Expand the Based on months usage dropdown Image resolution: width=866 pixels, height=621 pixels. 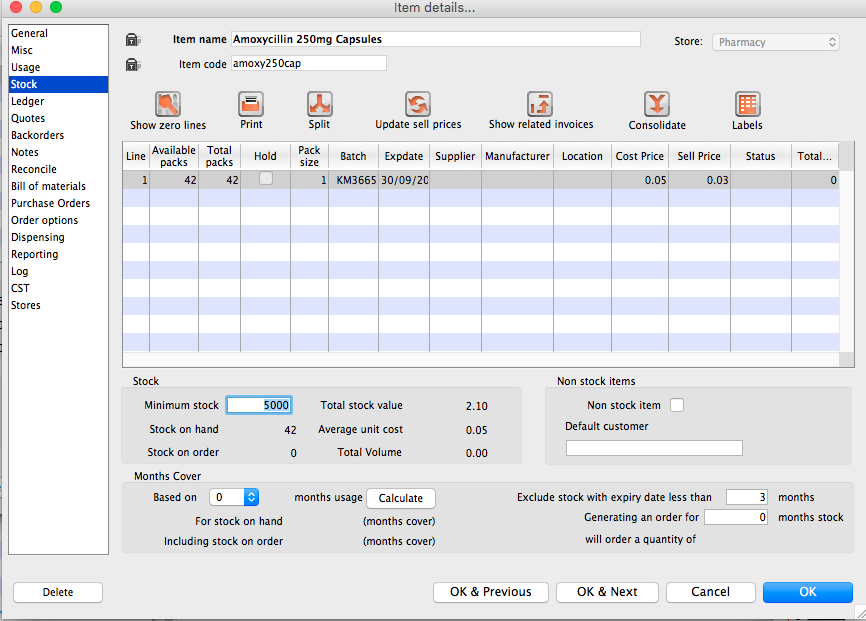(234, 497)
